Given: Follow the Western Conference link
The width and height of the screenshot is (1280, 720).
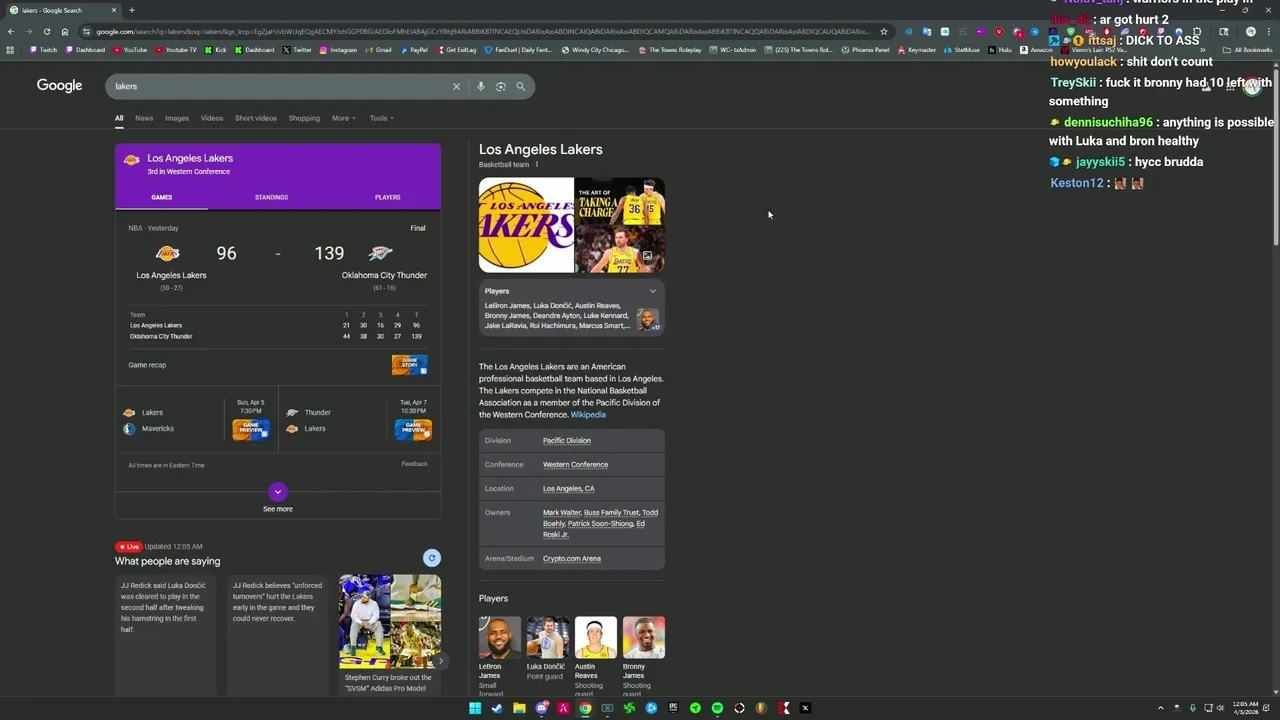Looking at the screenshot, I should (575, 465).
